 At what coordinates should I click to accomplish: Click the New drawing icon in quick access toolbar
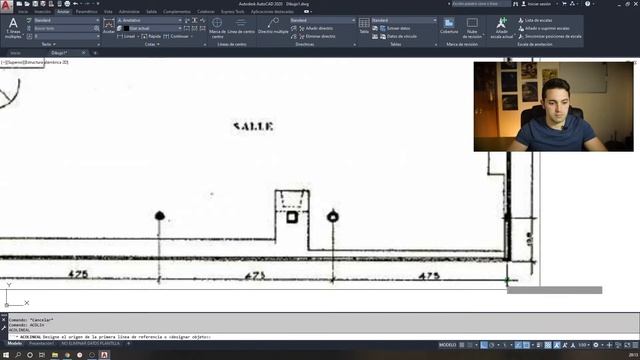(19, 4)
